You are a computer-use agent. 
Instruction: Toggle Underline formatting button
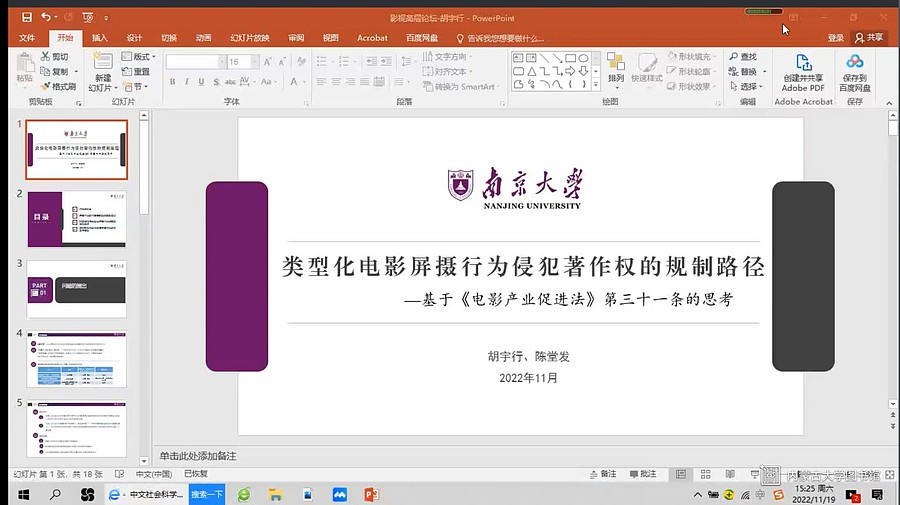[x=201, y=82]
